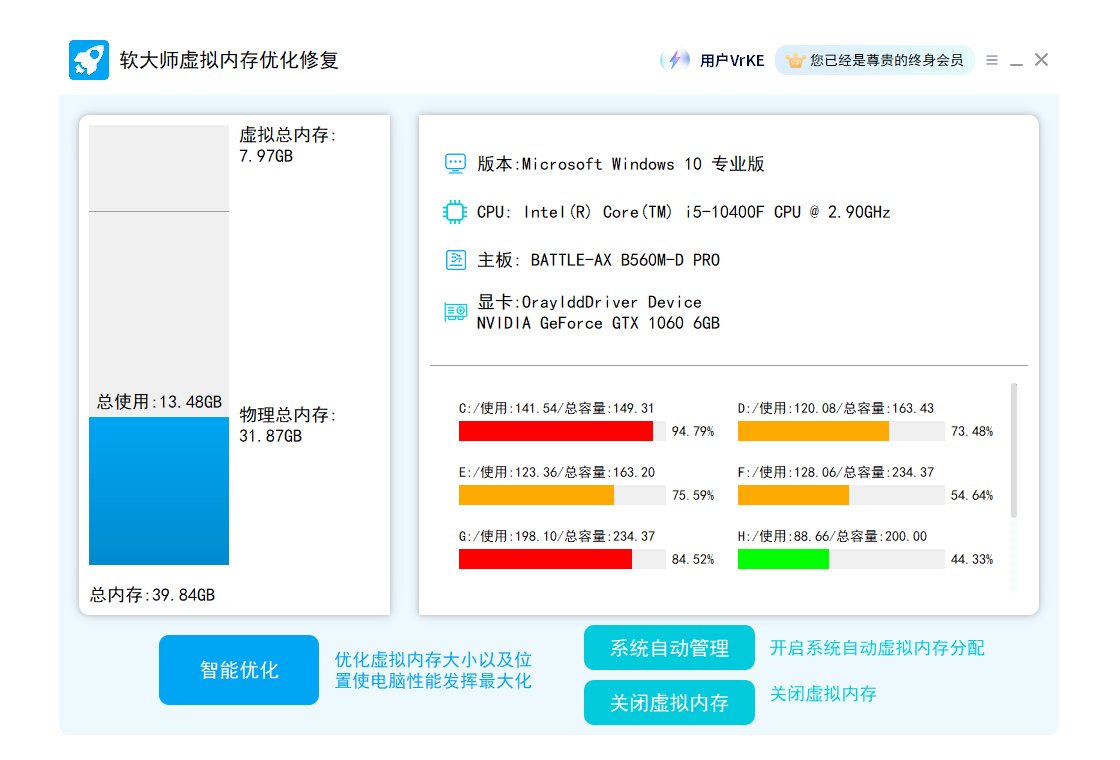Click the CPU chip icon

pyautogui.click(x=455, y=212)
